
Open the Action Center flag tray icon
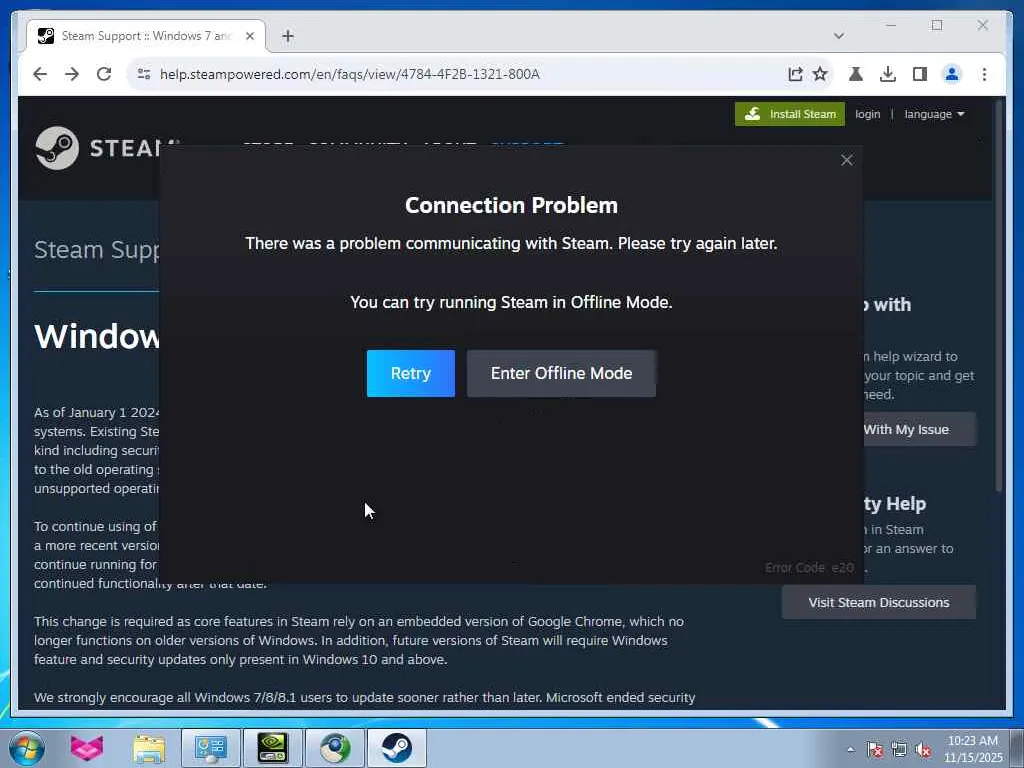pos(874,749)
